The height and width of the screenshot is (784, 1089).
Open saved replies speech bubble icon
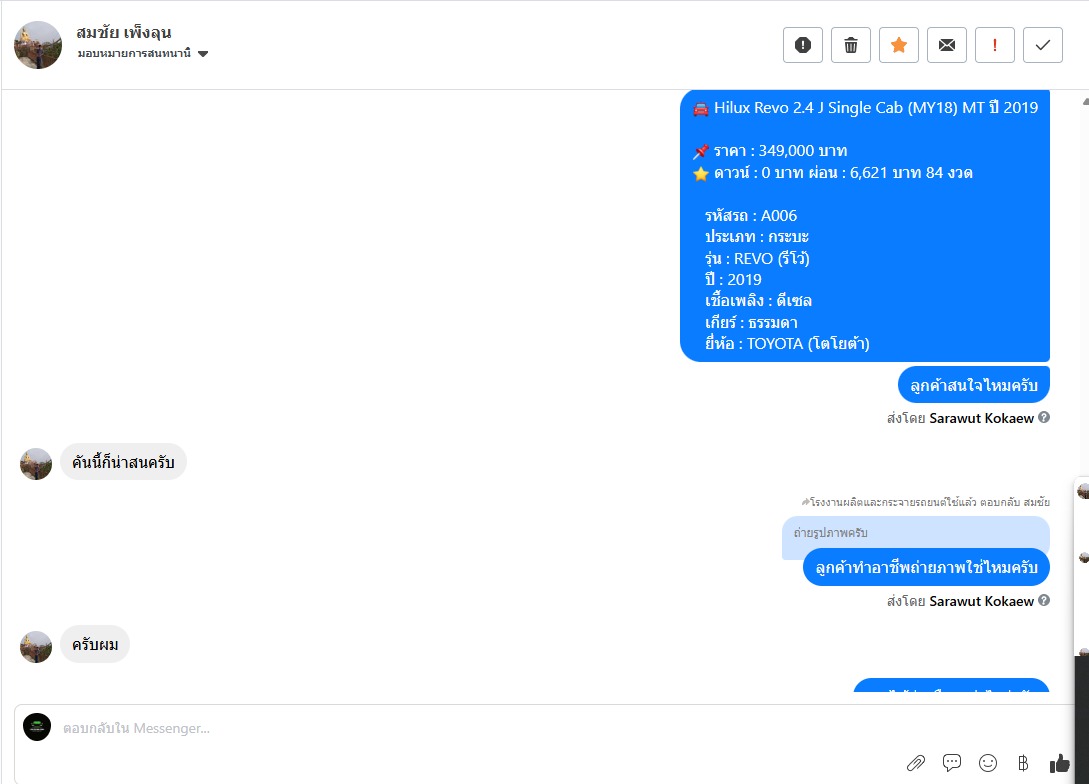pyautogui.click(x=951, y=762)
